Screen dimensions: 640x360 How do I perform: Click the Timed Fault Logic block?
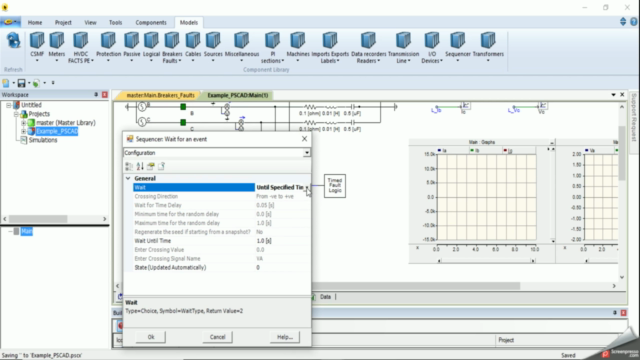[x=335, y=186]
